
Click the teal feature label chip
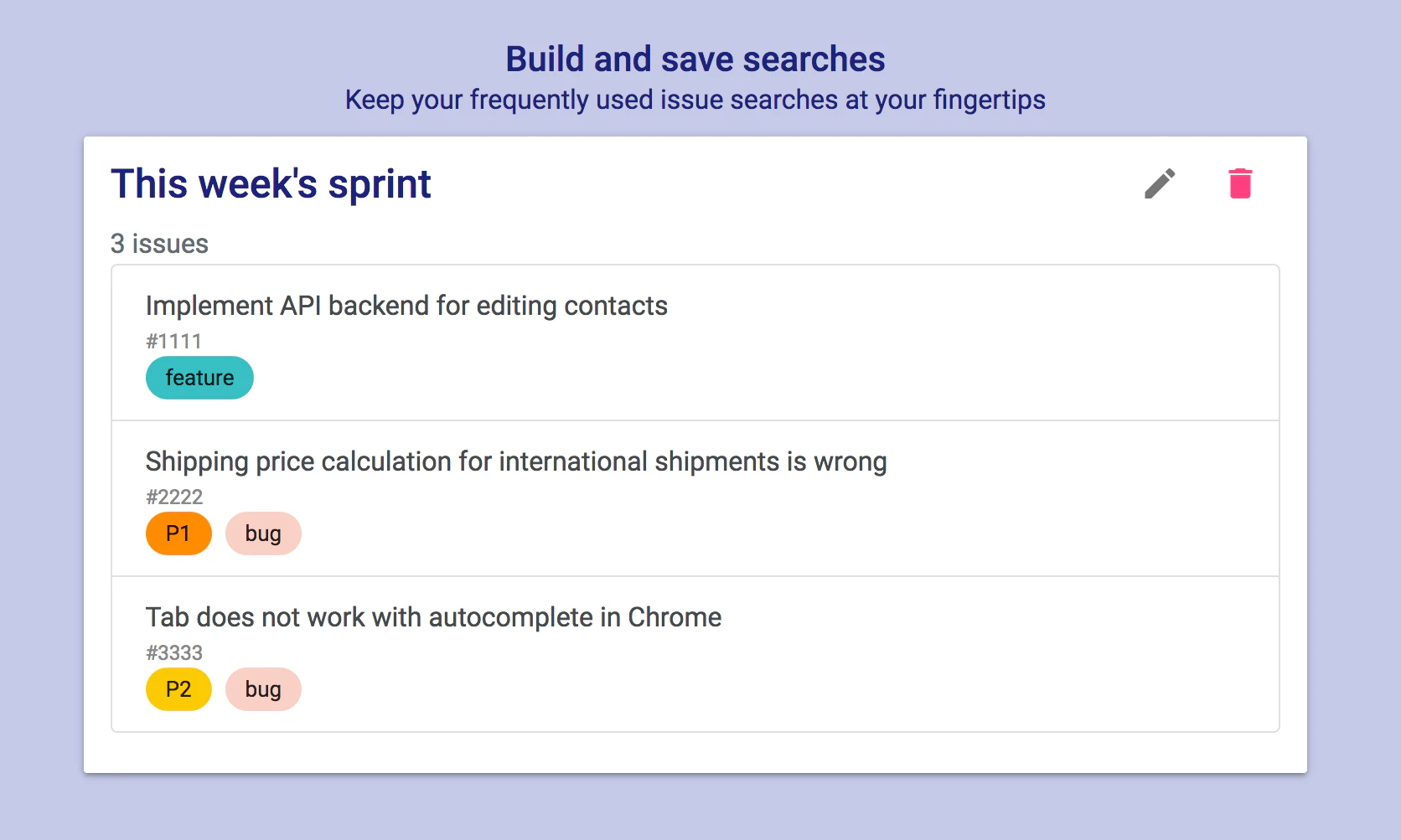point(199,378)
